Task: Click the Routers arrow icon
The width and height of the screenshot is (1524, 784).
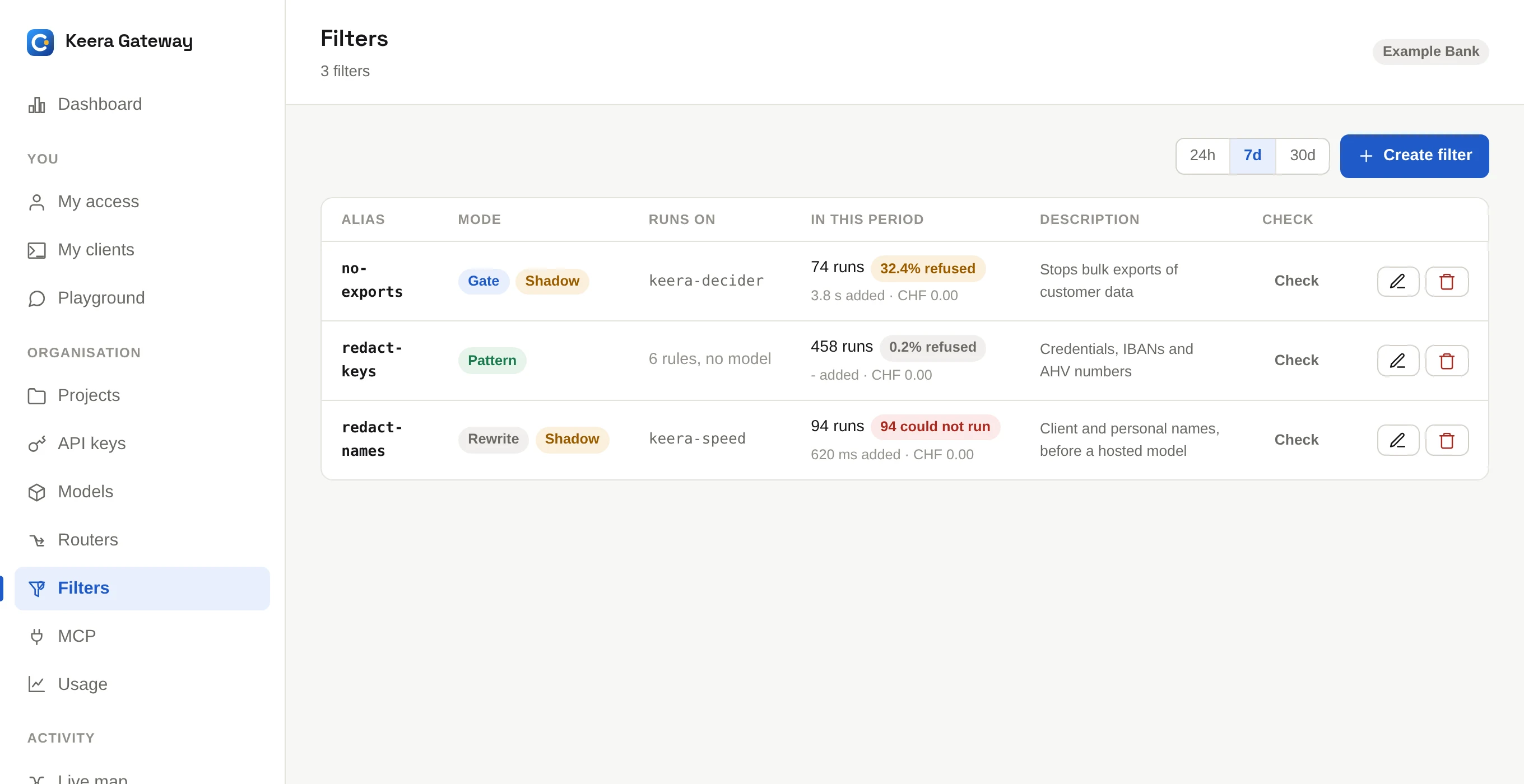Action: point(36,540)
